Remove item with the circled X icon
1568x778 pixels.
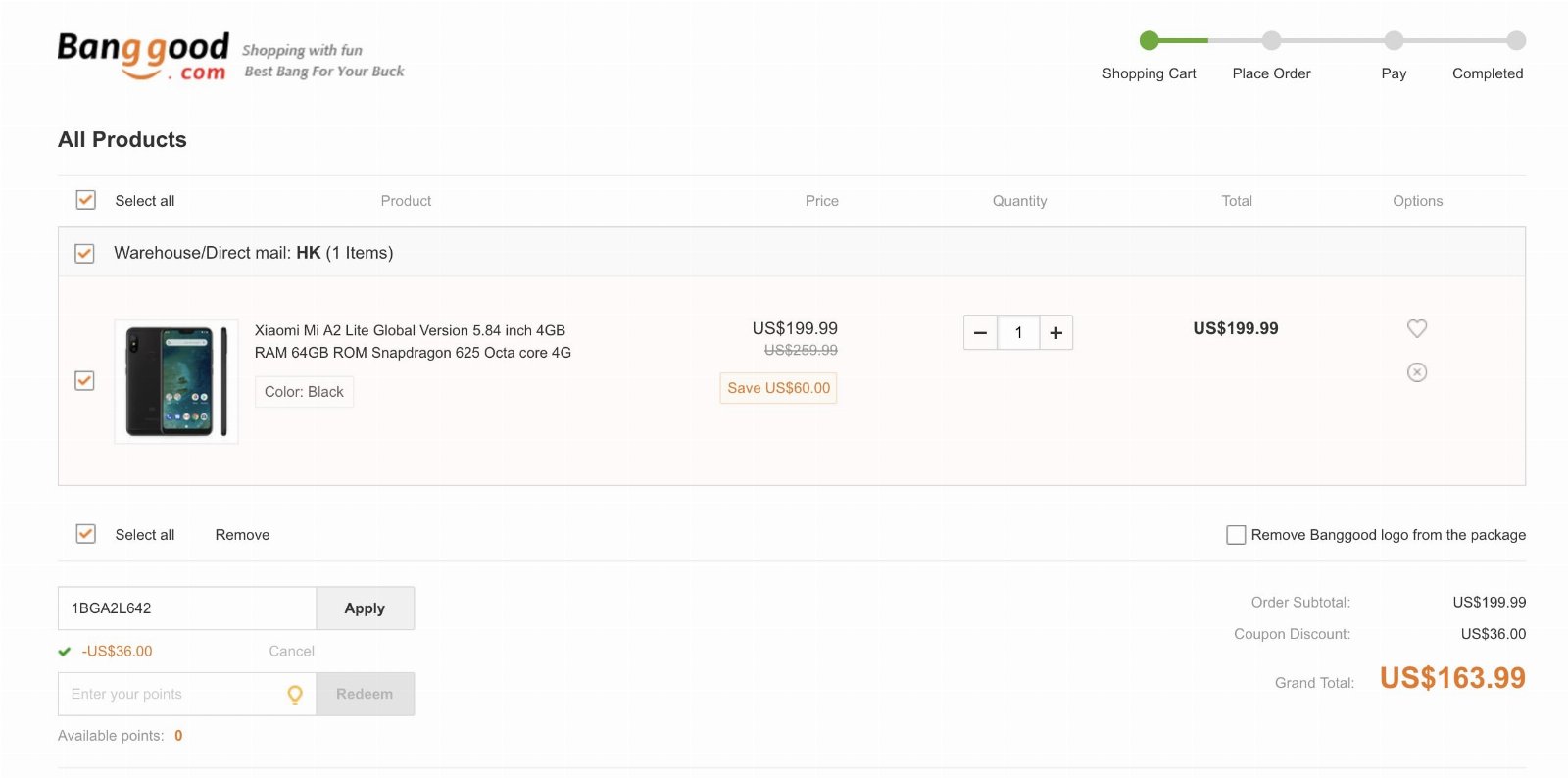1417,372
